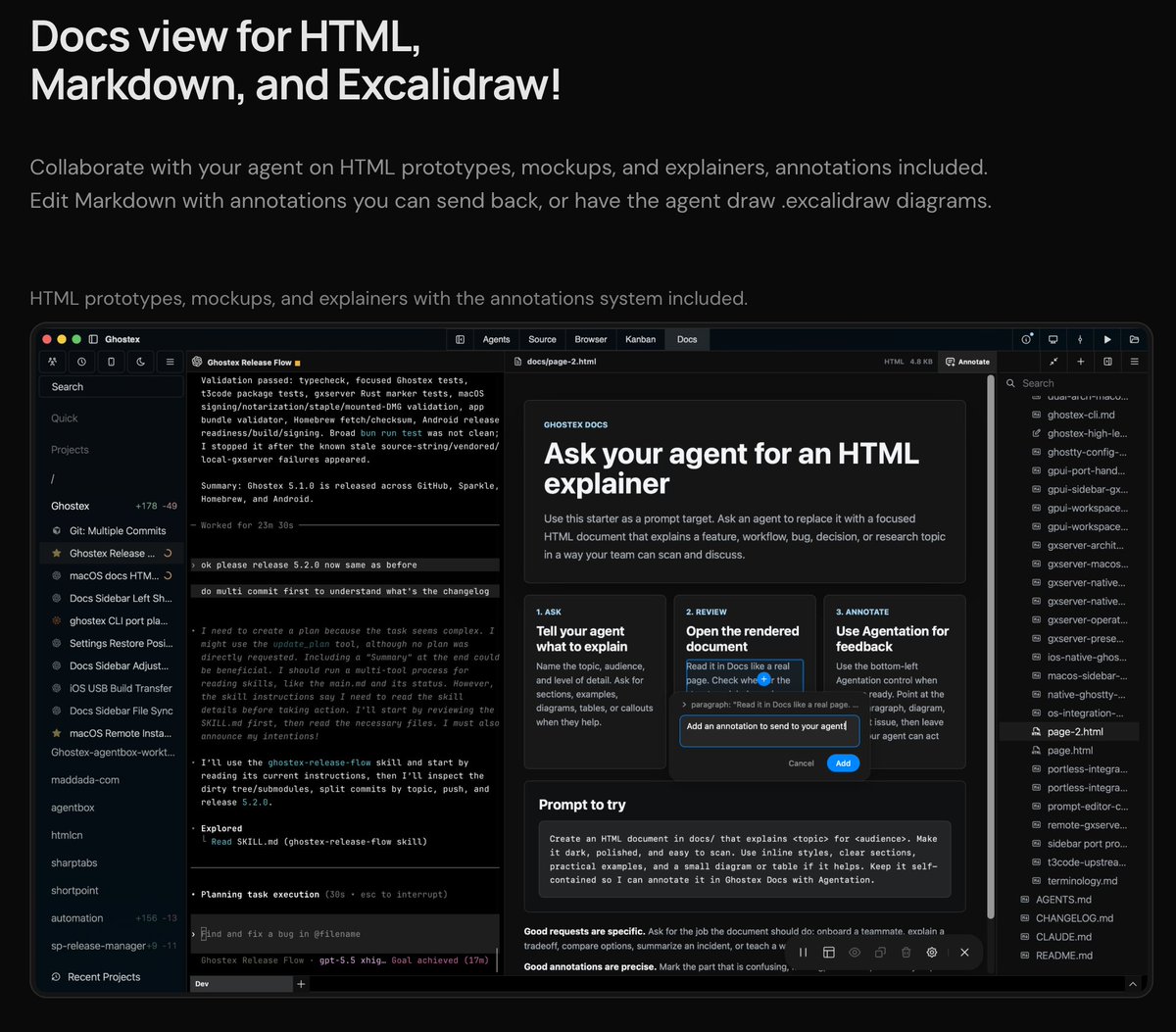Toggle annotation visibility eye icon

tap(855, 952)
